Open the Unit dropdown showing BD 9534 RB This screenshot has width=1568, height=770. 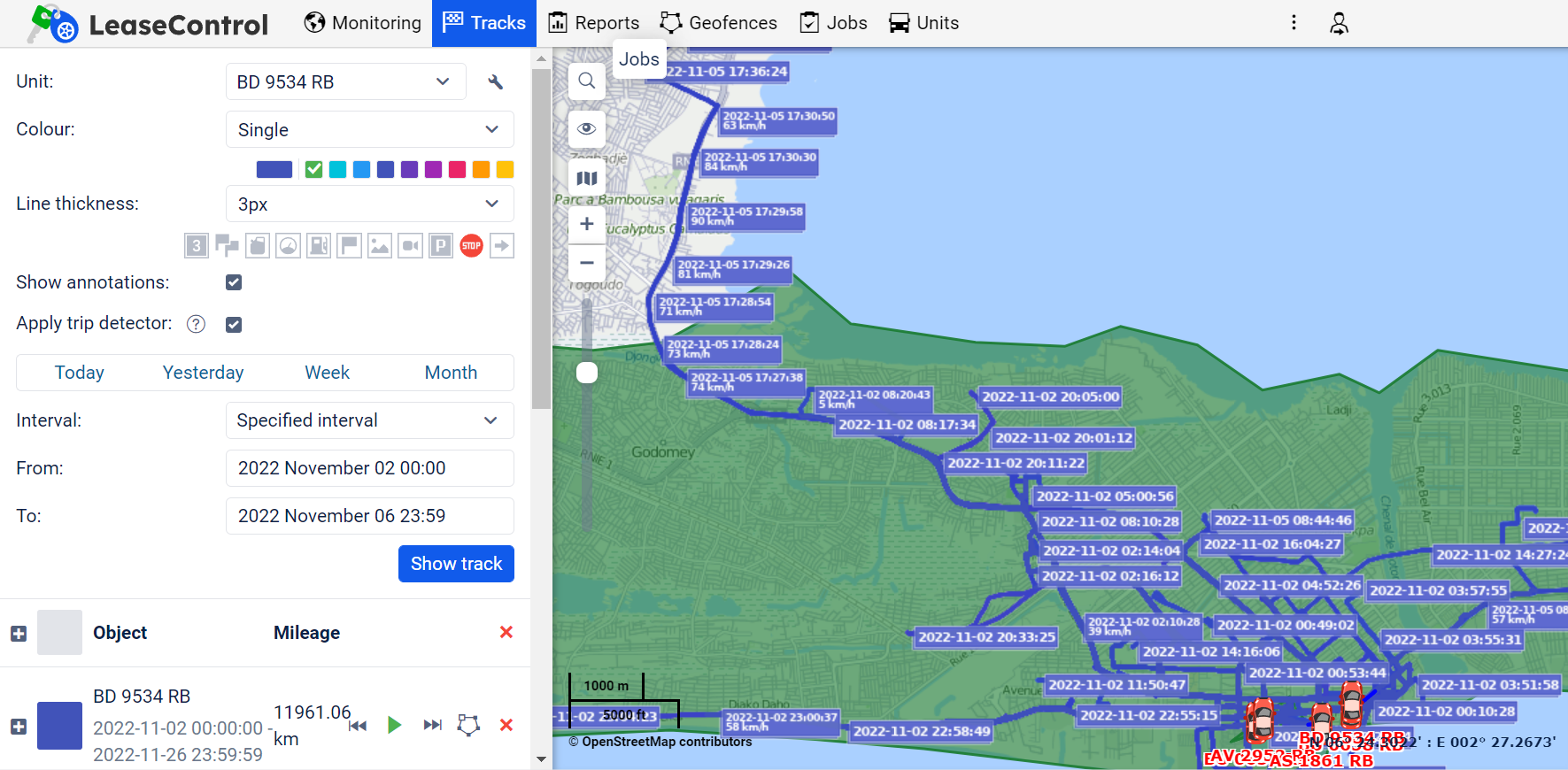(x=345, y=82)
